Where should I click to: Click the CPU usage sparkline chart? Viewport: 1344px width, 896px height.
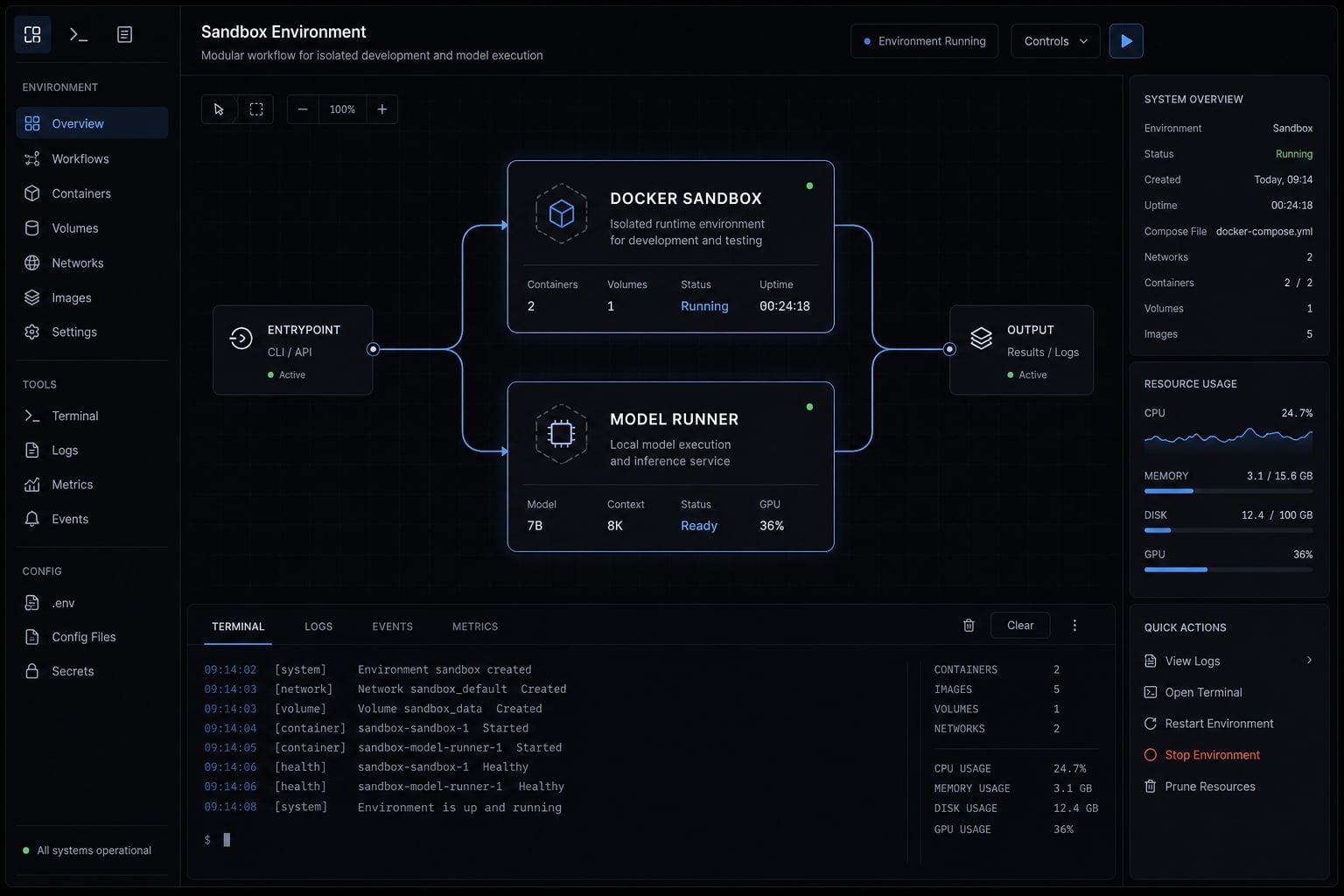[x=1228, y=438]
